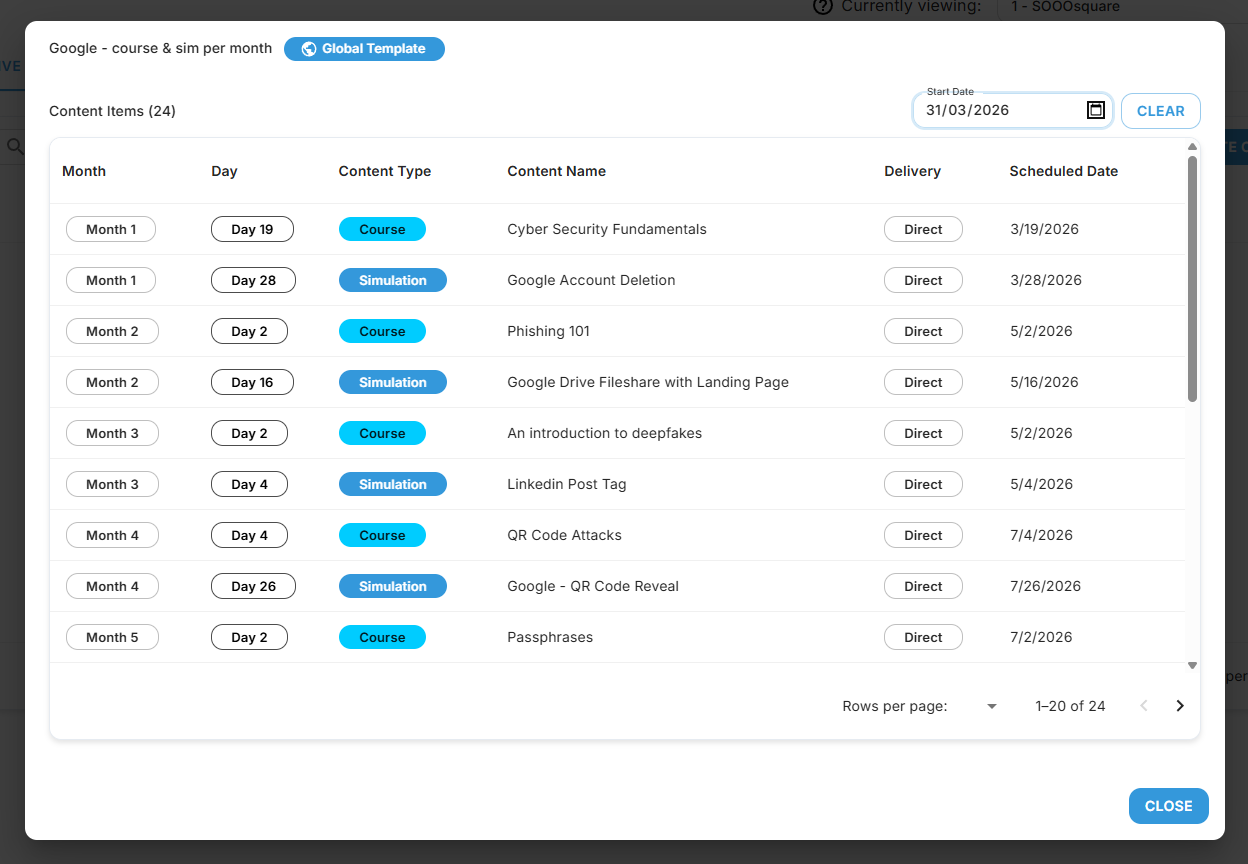This screenshot has height=864, width=1248.
Task: Click Direct chip in QR Code Attacks row
Action: point(922,535)
